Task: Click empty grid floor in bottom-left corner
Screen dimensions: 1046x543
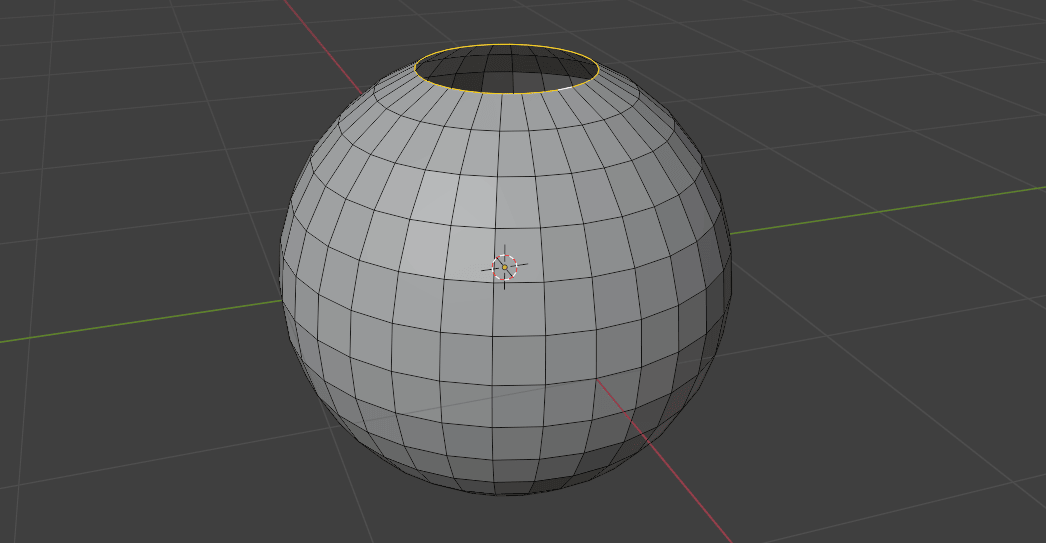Action: coord(80,480)
